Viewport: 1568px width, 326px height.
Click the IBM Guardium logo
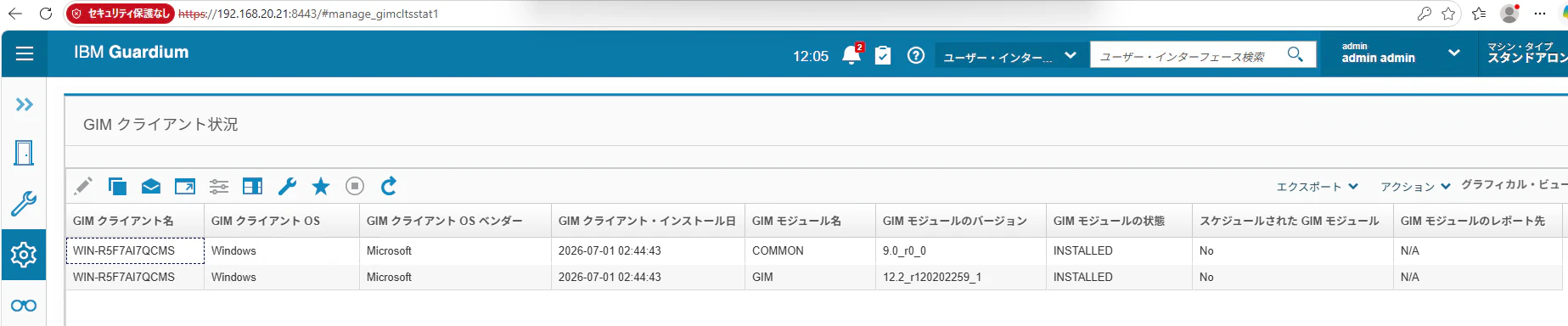point(131,53)
